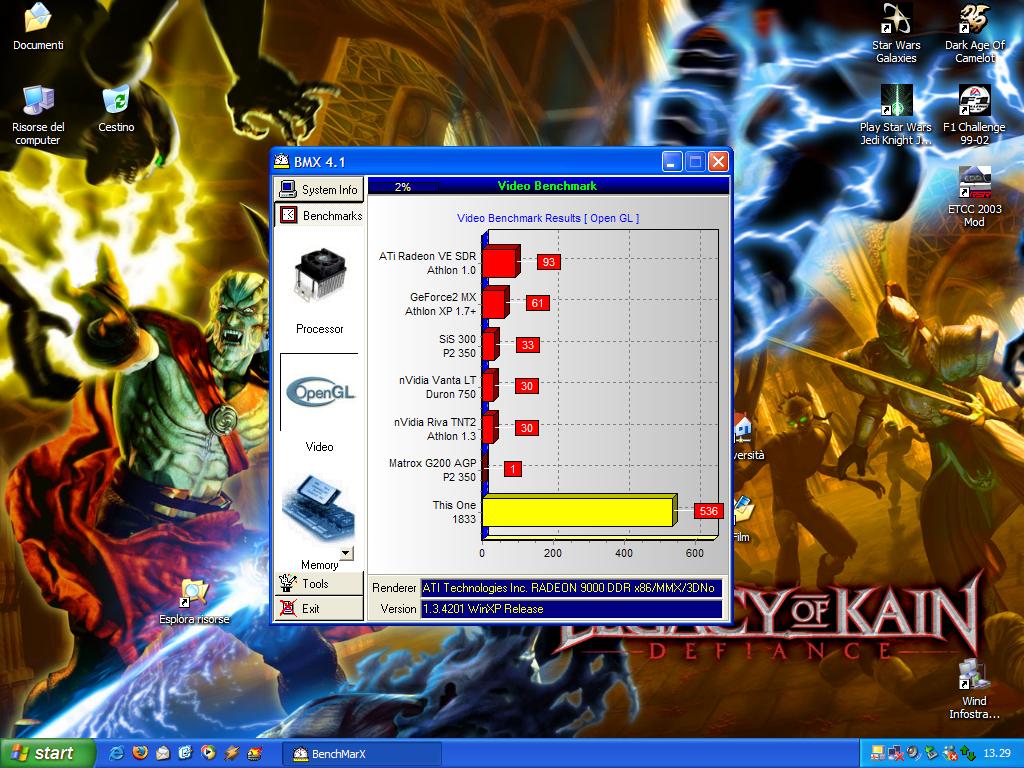Viewport: 1024px width, 768px height.
Task: Launch the lightning bolt Winamp icon
Action: tap(231, 753)
